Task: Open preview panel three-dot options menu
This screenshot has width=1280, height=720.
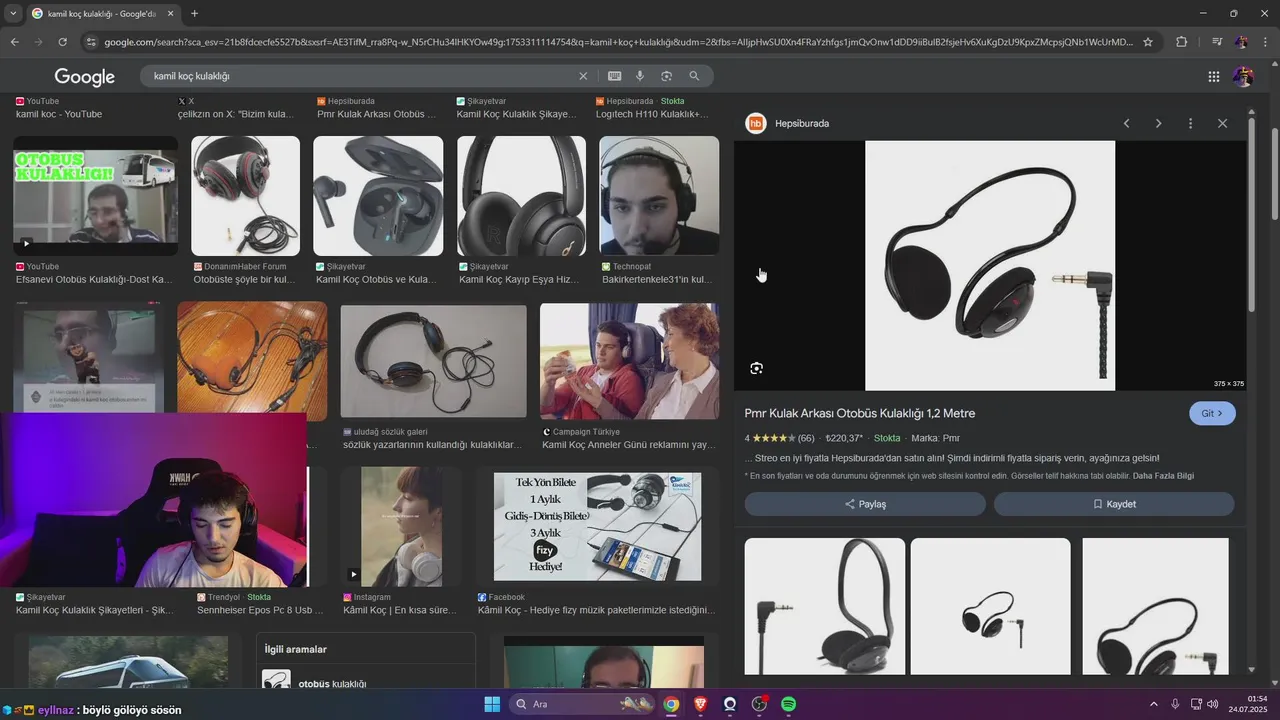Action: [1190, 123]
